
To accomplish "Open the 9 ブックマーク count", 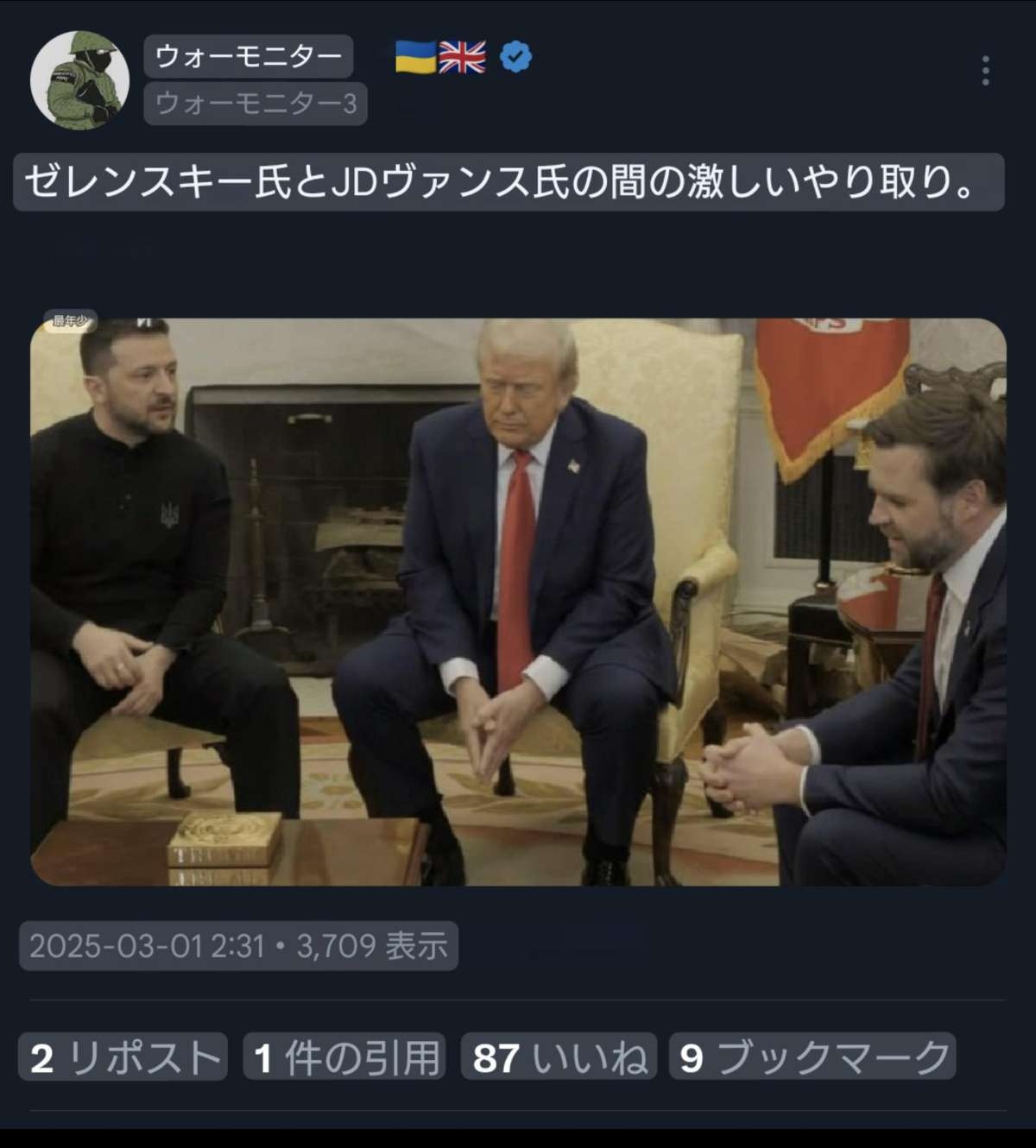I will (x=812, y=1057).
